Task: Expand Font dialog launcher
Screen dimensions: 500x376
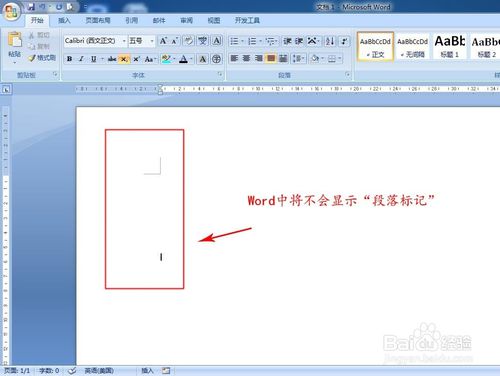Action: click(220, 74)
